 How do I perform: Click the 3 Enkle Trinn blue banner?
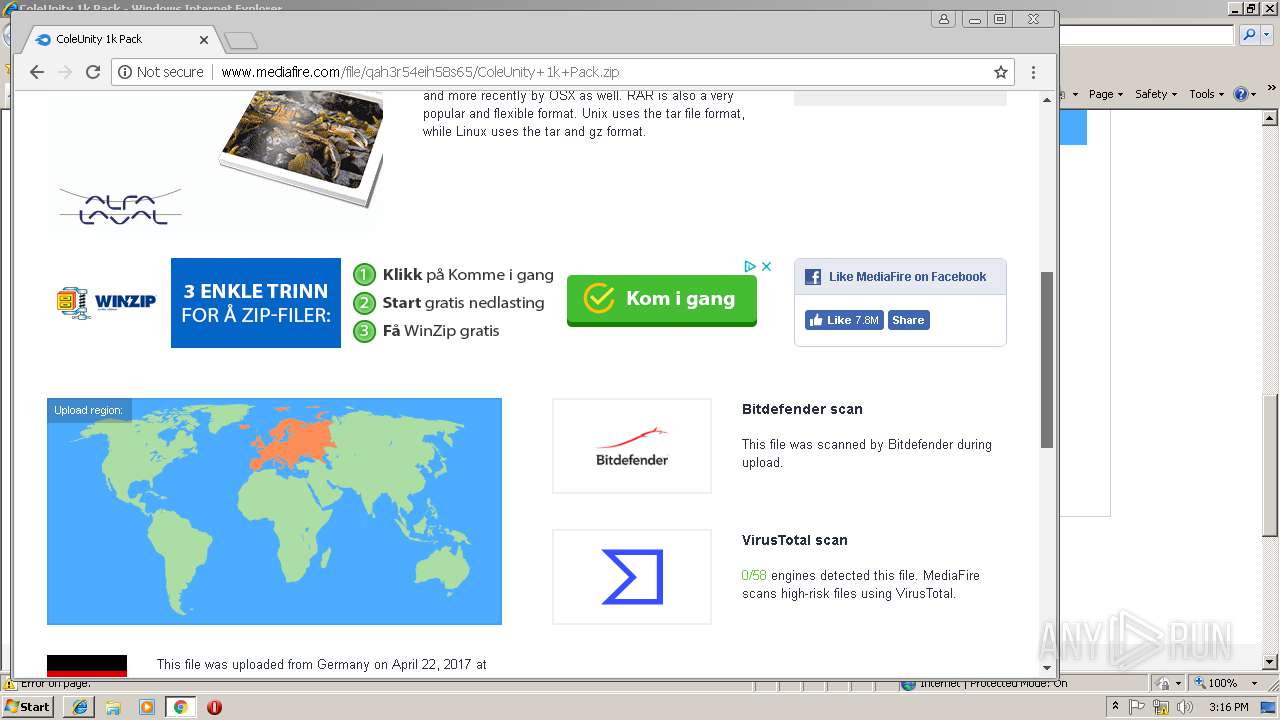click(x=256, y=303)
